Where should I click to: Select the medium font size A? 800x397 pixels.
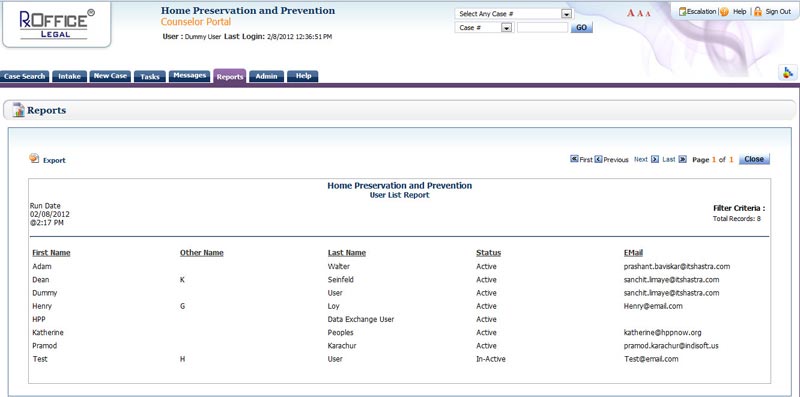[x=640, y=14]
